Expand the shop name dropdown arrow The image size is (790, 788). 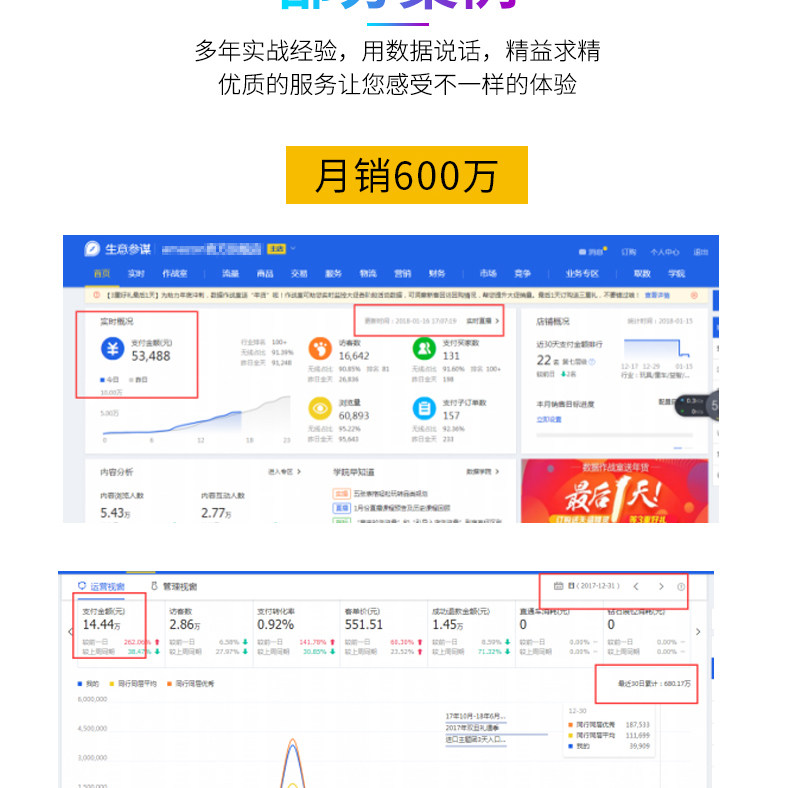point(293,248)
